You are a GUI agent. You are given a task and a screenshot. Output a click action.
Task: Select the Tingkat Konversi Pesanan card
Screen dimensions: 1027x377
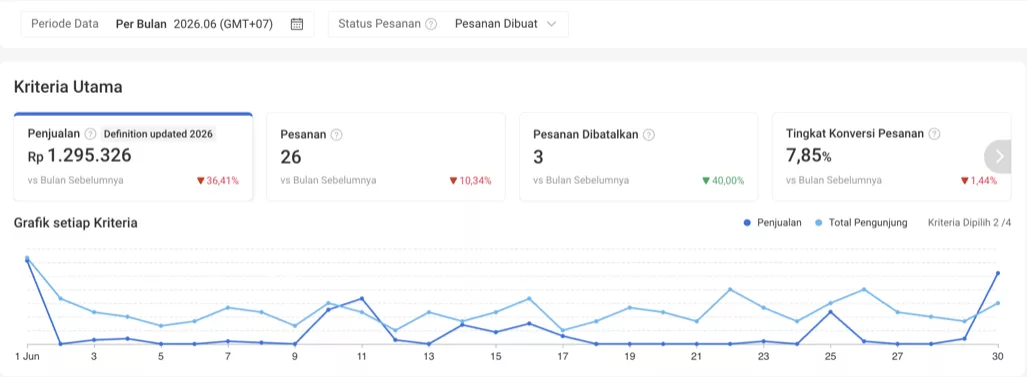point(891,157)
